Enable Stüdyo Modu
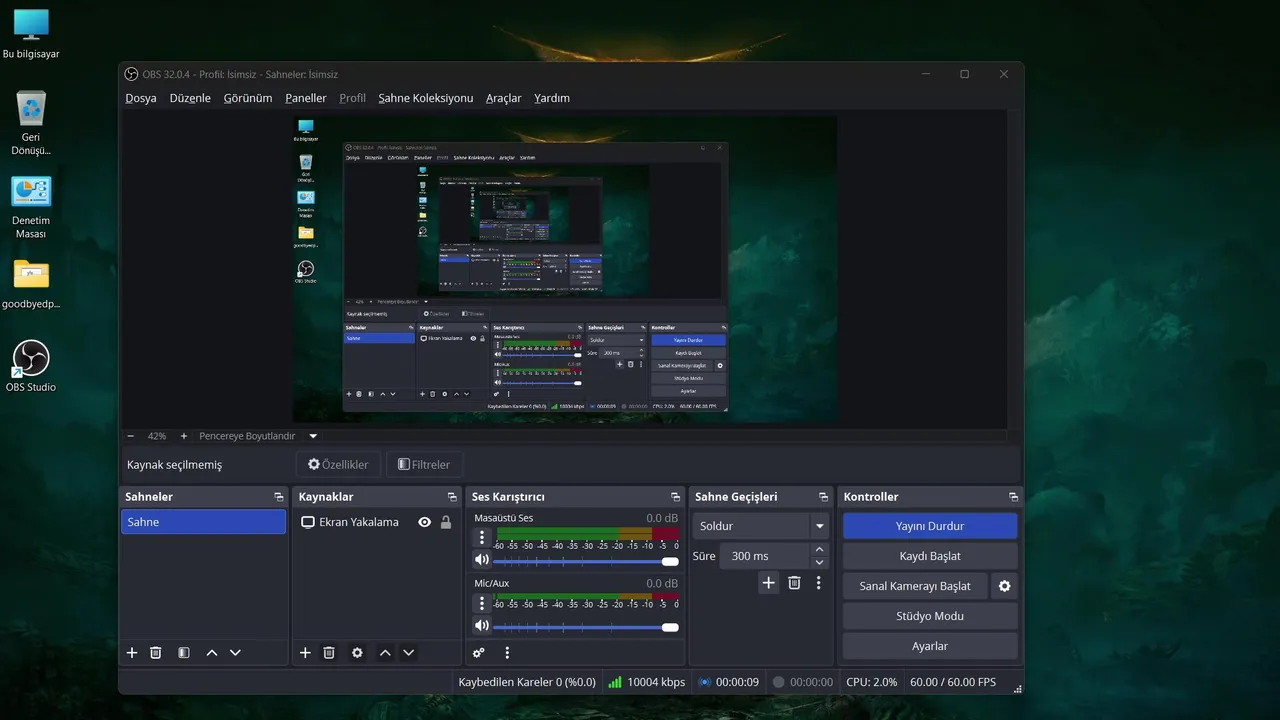Screen dimensions: 1280x720 click(x=930, y=616)
